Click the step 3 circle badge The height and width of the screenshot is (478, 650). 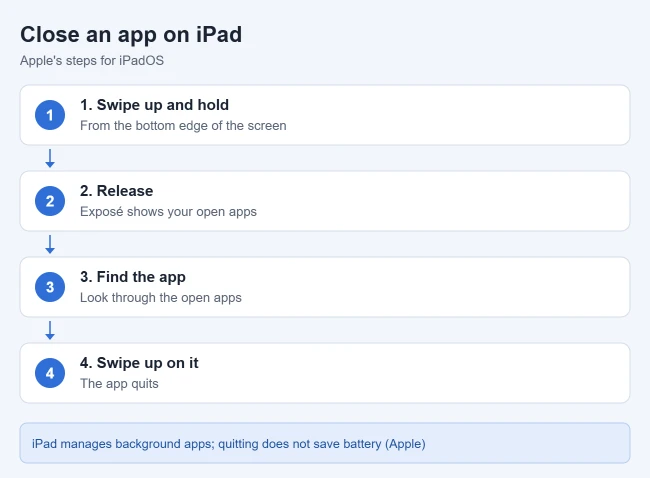[x=50, y=287]
